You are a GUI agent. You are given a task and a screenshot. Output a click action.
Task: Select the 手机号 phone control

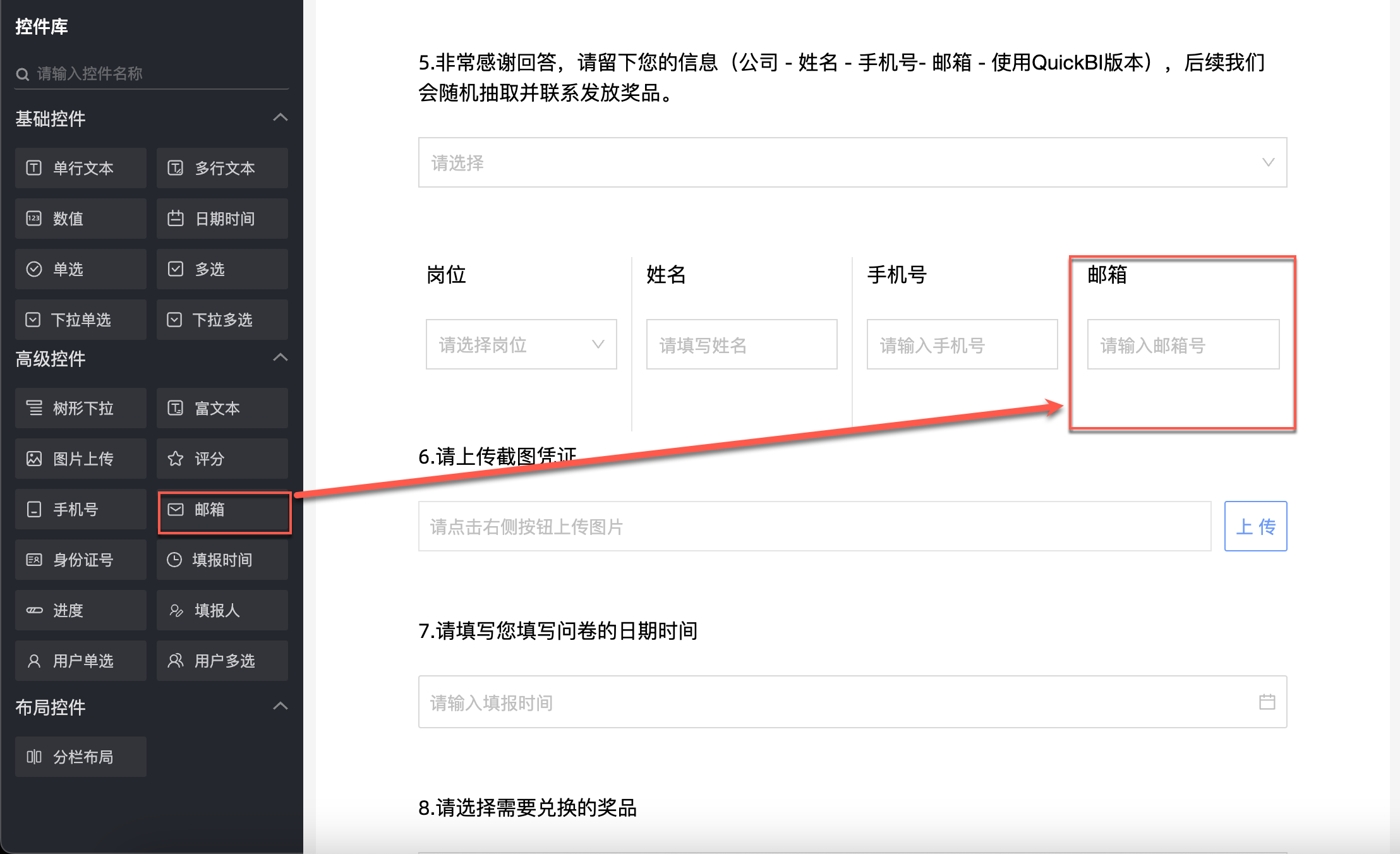click(81, 510)
